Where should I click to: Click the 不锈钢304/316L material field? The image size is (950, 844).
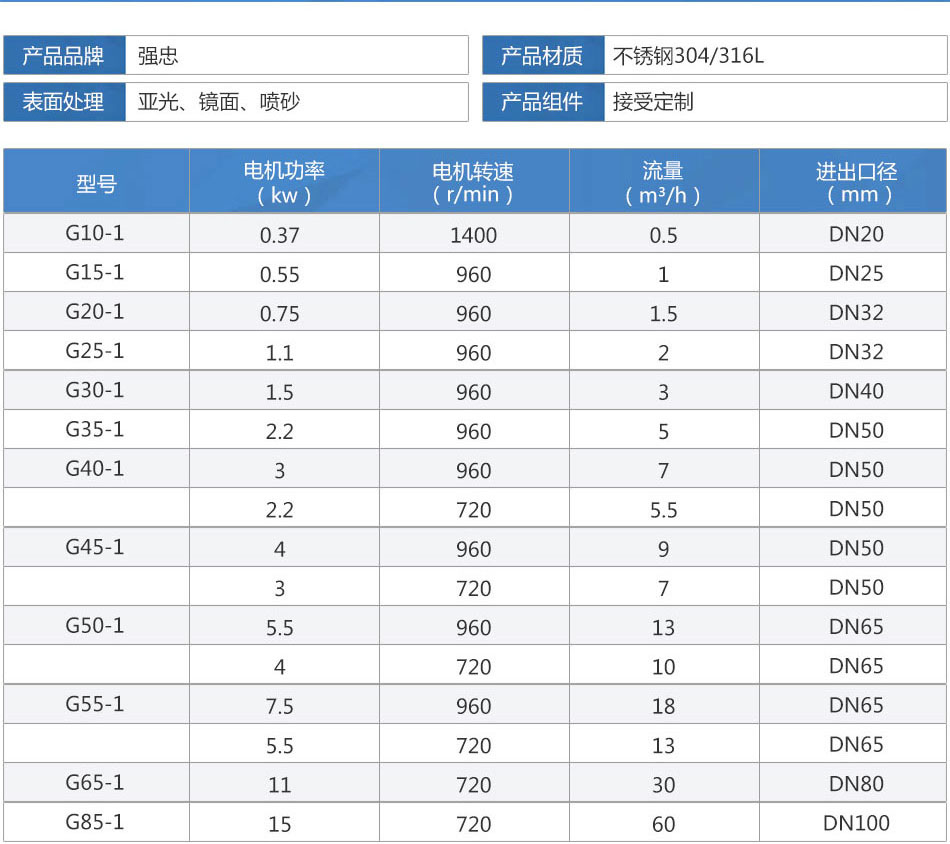(x=775, y=56)
